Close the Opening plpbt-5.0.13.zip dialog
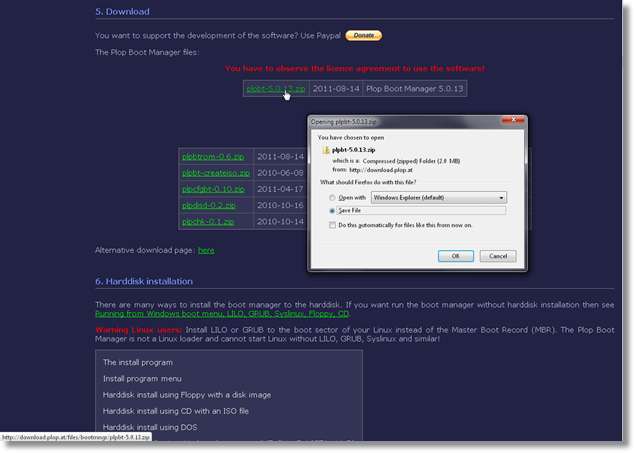This screenshot has height=453, width=635. (513, 120)
